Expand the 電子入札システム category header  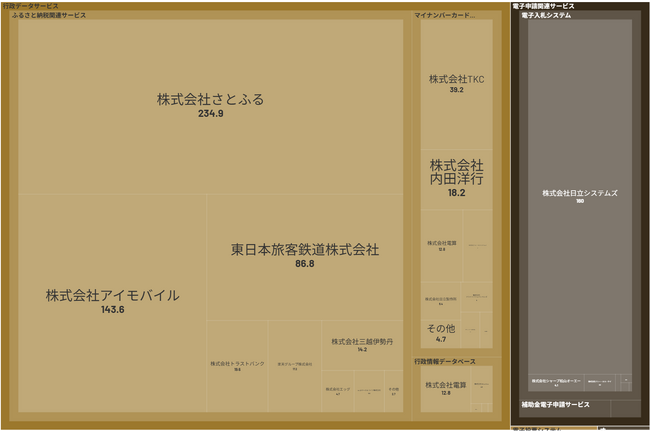546,16
